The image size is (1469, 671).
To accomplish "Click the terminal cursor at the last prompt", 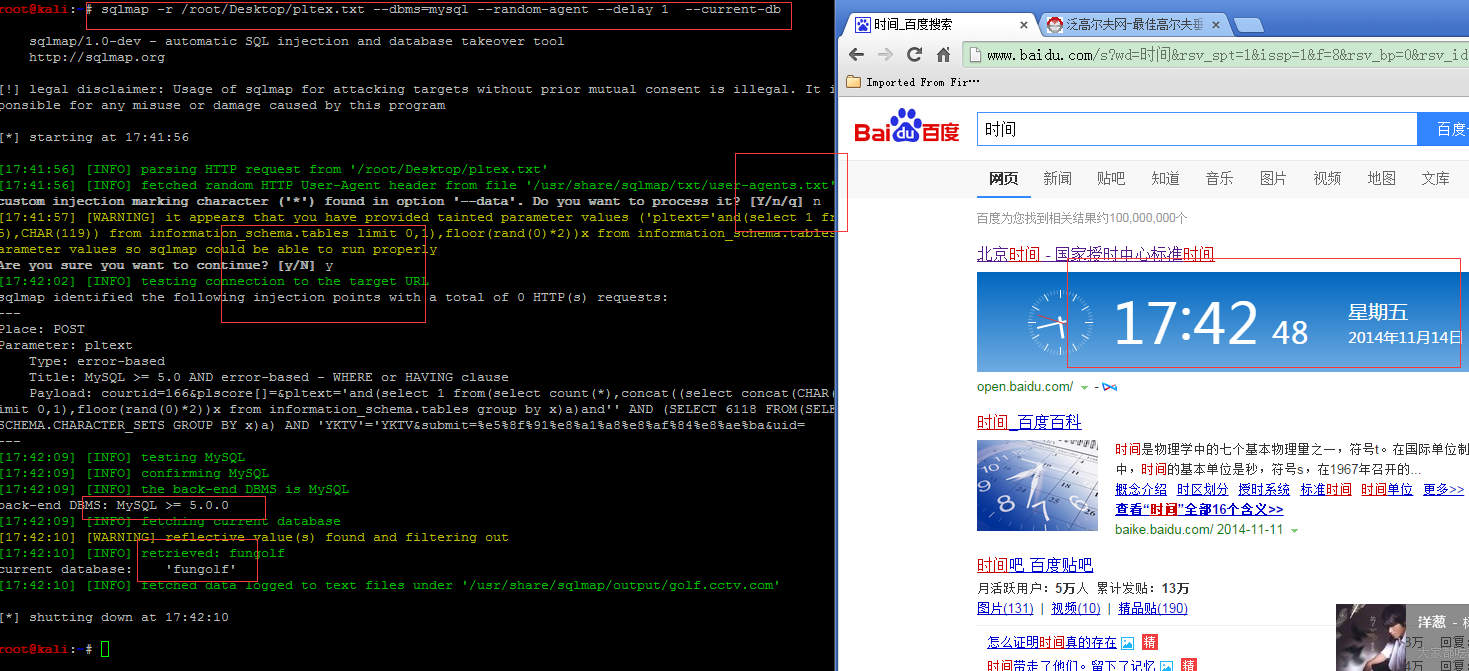I will click(x=105, y=649).
